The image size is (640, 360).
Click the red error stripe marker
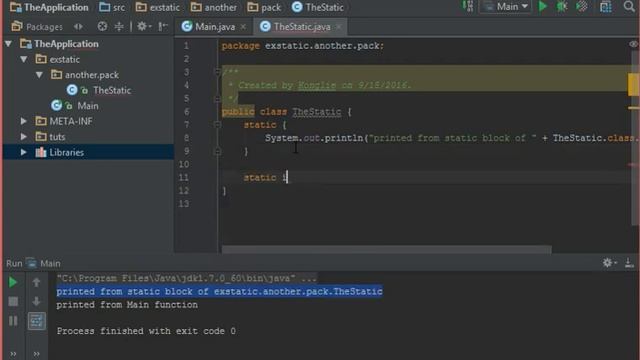point(633,165)
